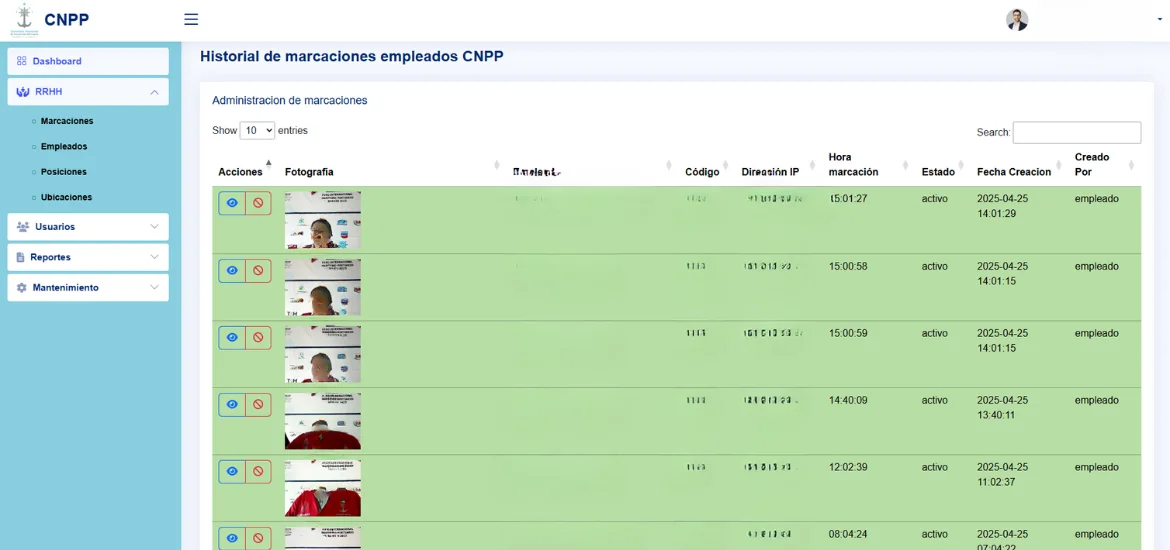Open the Dashboard menu item

88,61
